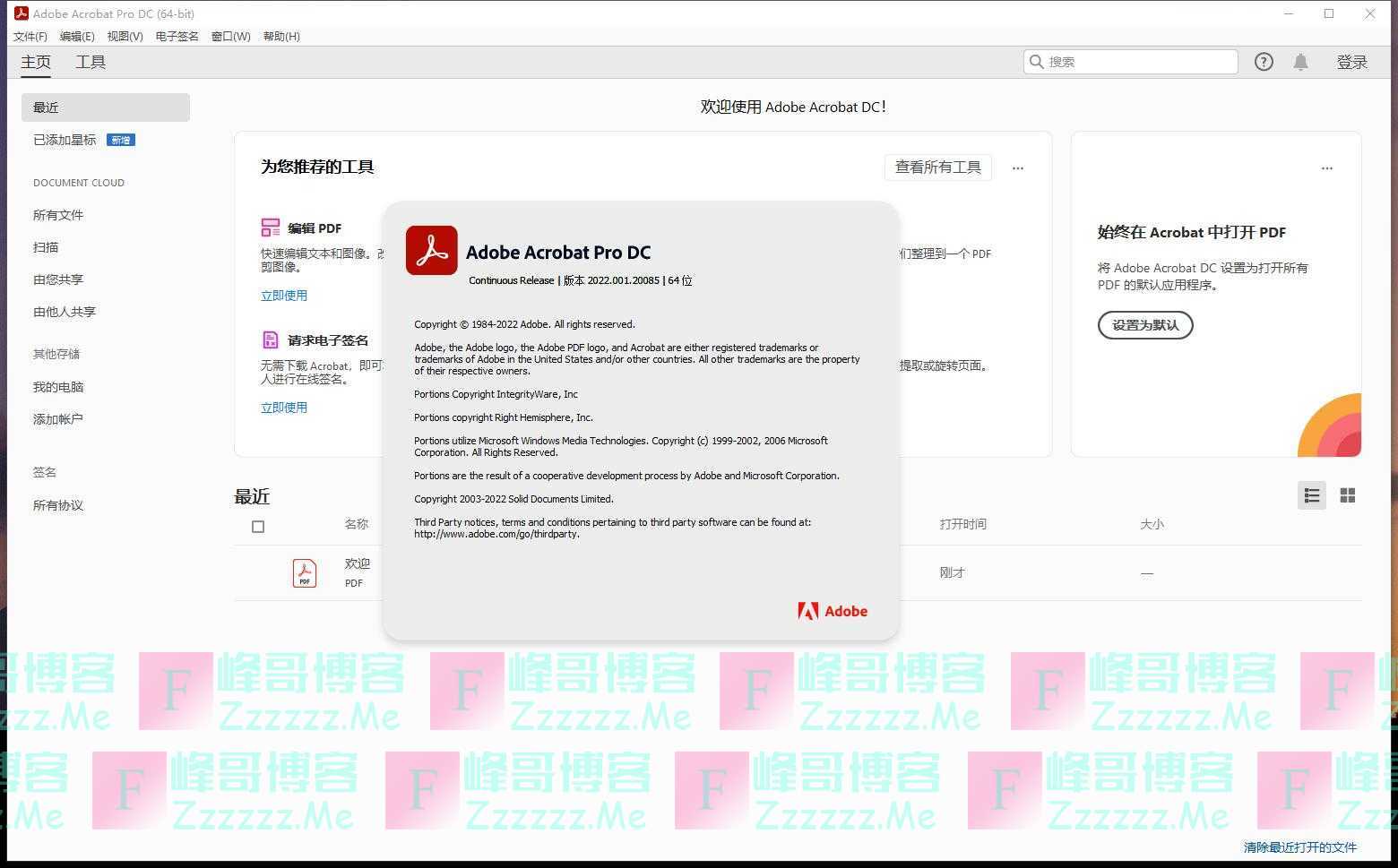This screenshot has width=1398, height=868.
Task: Open the 帮助(H) menu
Action: tap(282, 37)
